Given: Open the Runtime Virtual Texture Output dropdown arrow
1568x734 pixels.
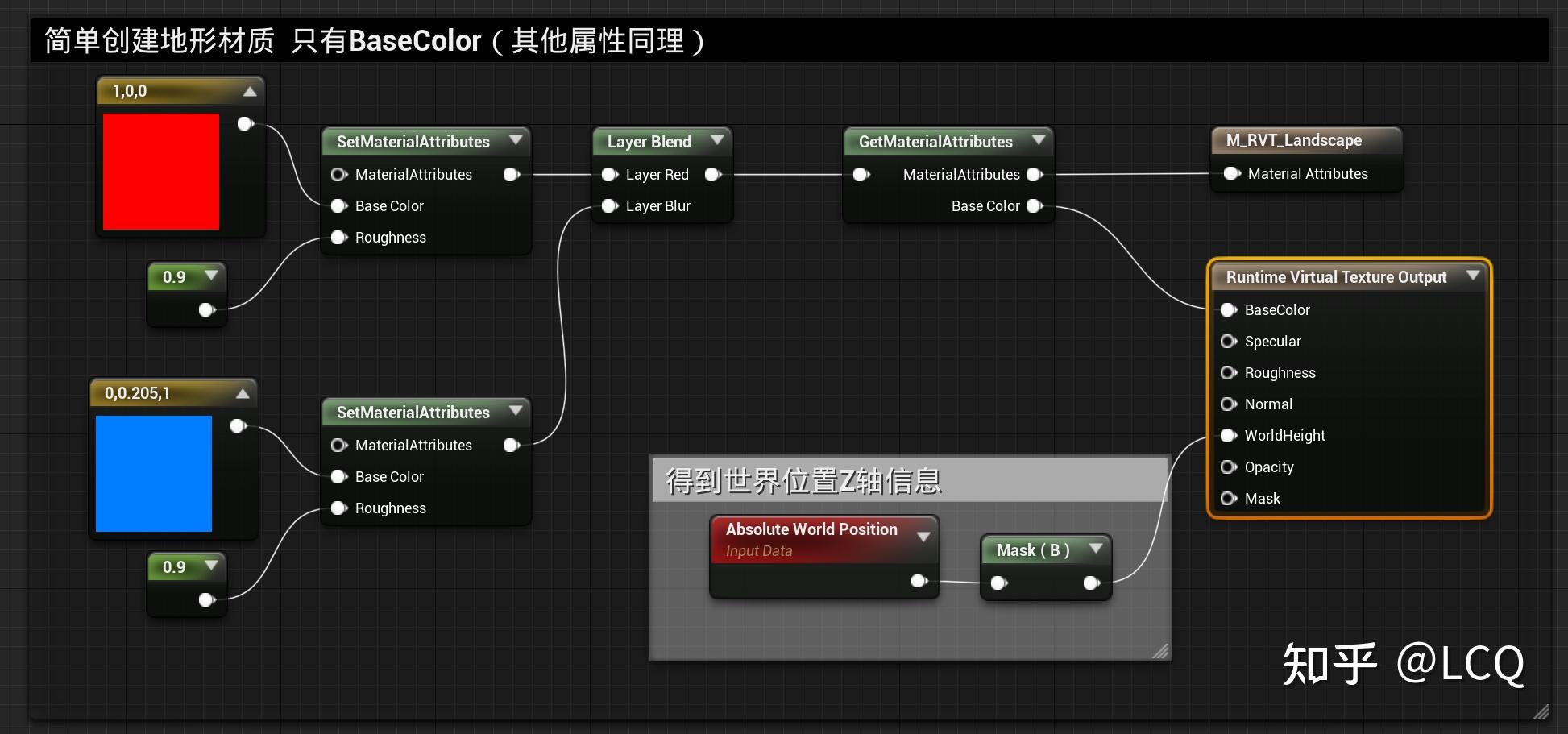Looking at the screenshot, I should click(x=1474, y=276).
